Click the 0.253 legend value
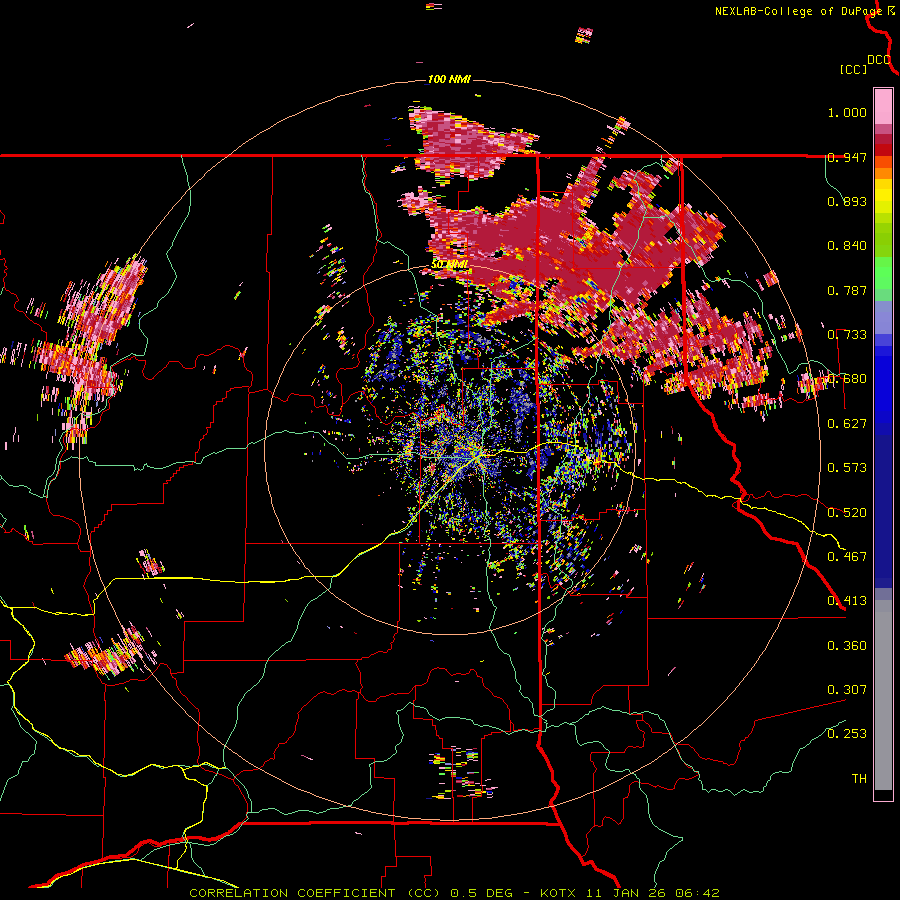Viewport: 900px width, 900px height. pyautogui.click(x=847, y=734)
